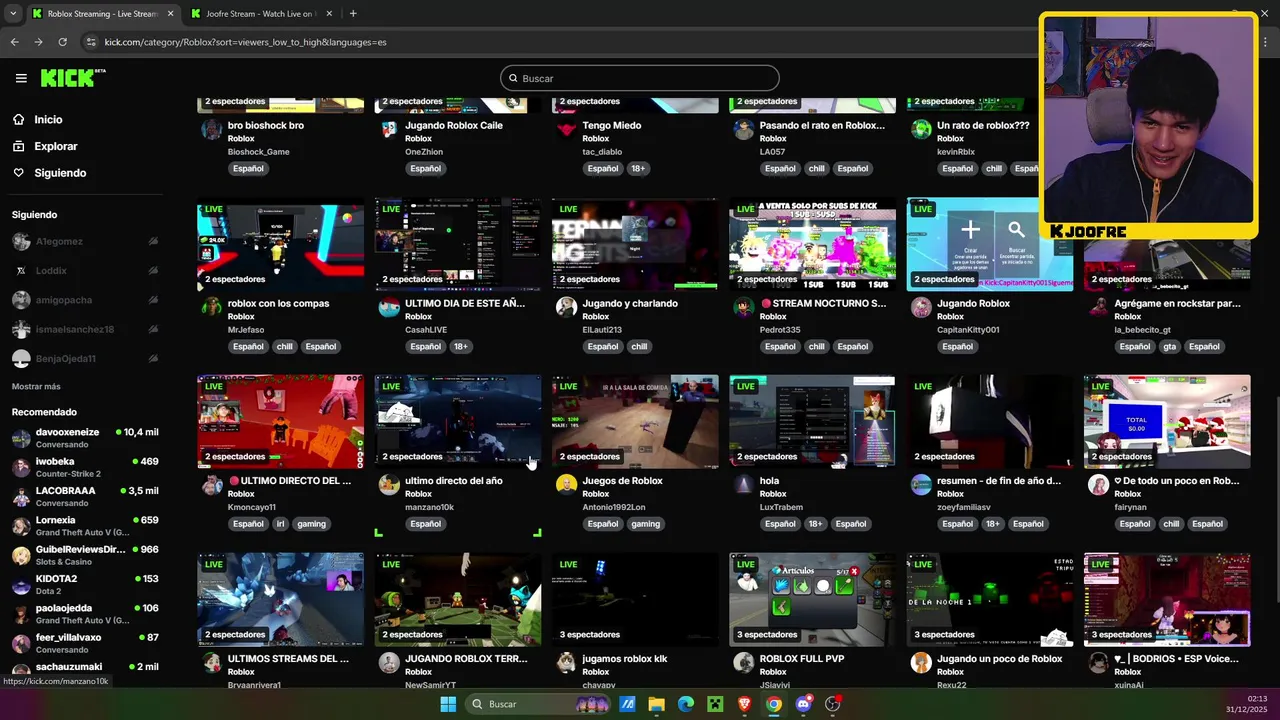The width and height of the screenshot is (1280, 720).
Task: Click offline icon next to Loddix
Action: pos(153,270)
